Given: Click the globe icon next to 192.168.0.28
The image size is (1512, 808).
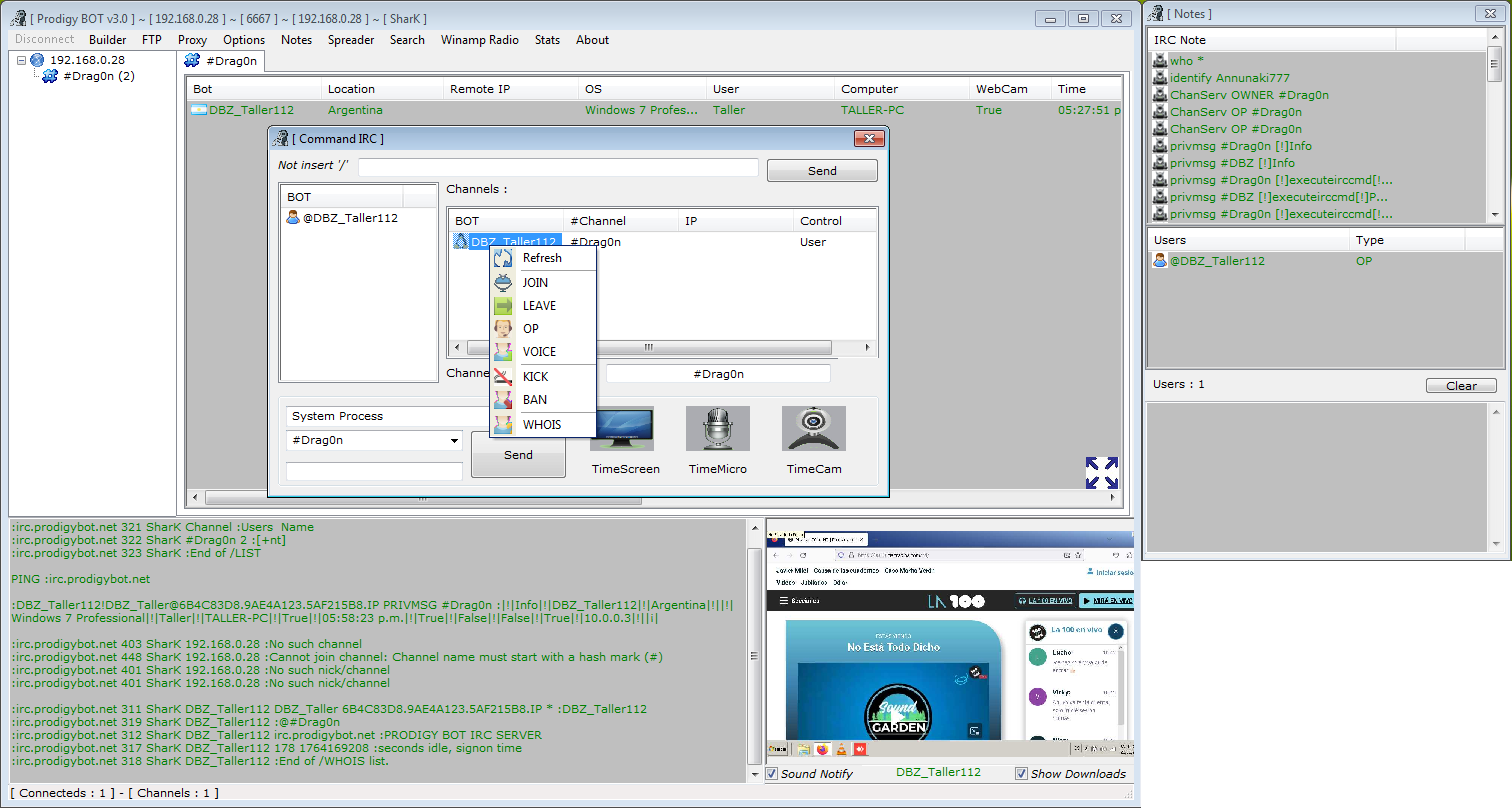Looking at the screenshot, I should [38, 60].
